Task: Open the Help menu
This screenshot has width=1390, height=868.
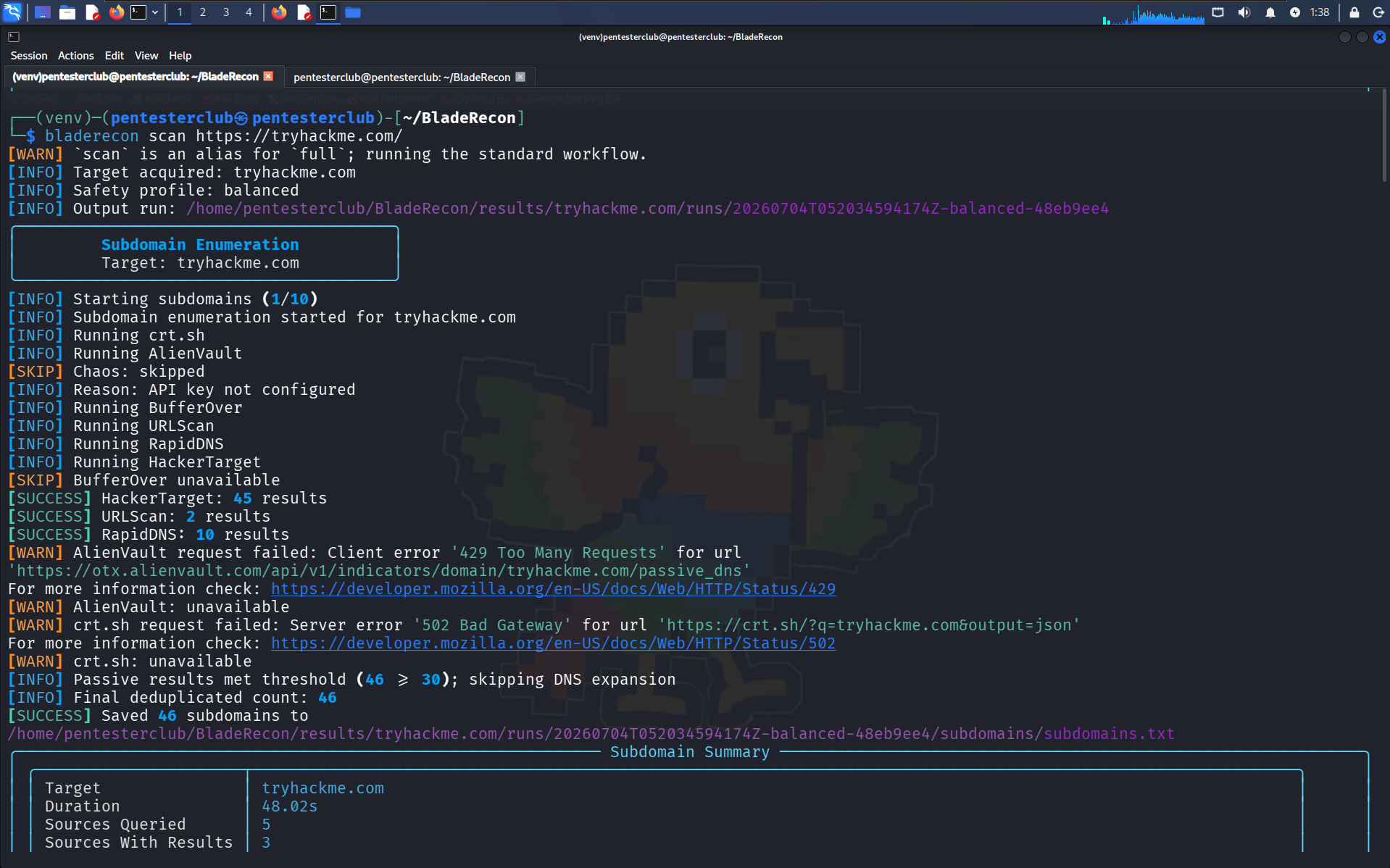Action: 180,56
